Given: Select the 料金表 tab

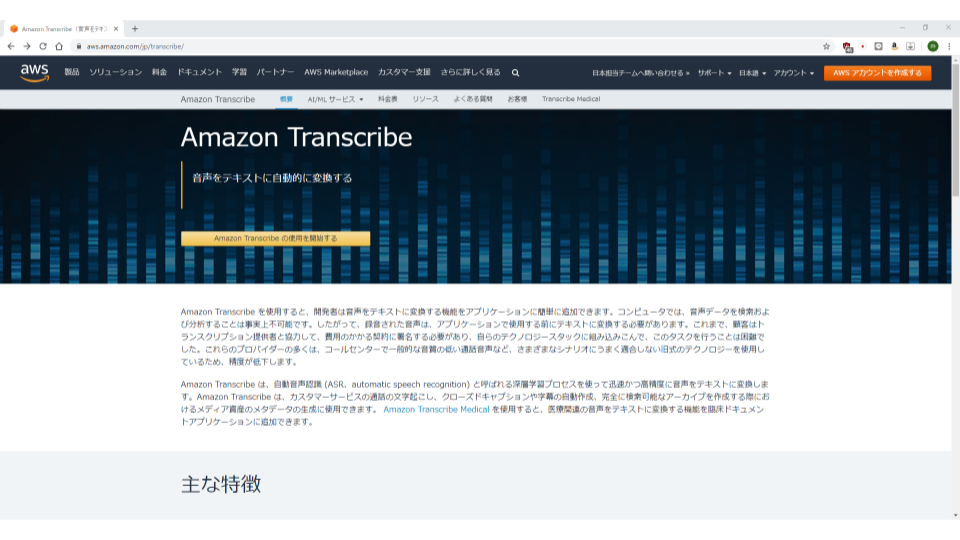Looking at the screenshot, I should [388, 99].
